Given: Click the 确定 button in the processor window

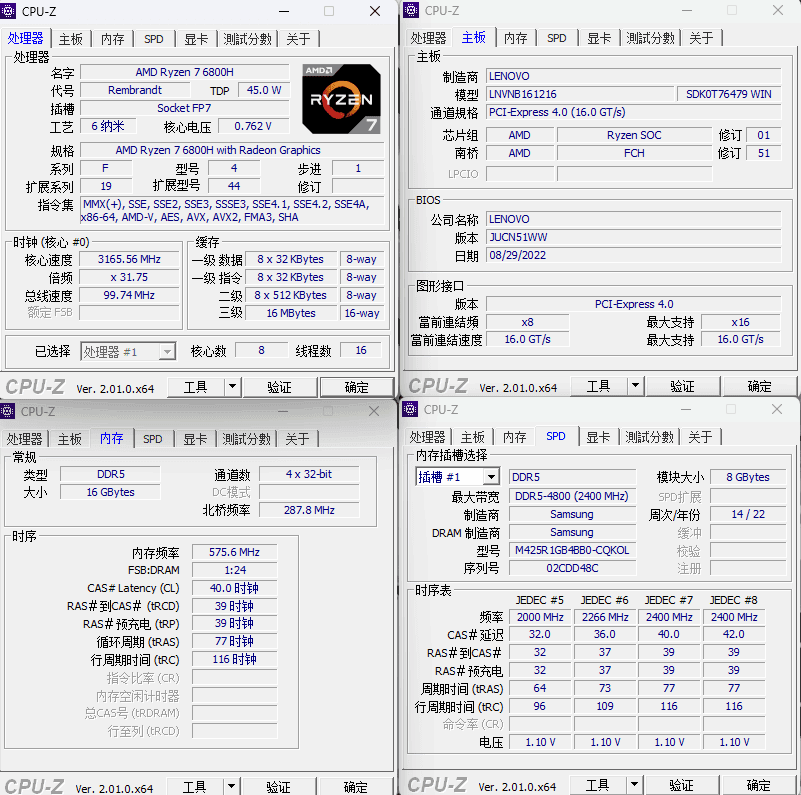Looking at the screenshot, I should click(357, 387).
